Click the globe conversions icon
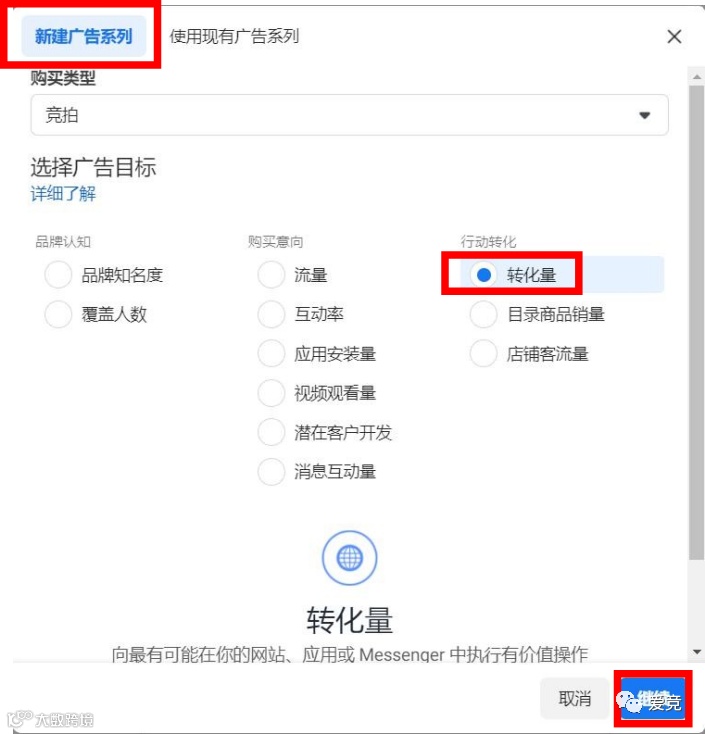This screenshot has height=734, width=705. [349, 558]
